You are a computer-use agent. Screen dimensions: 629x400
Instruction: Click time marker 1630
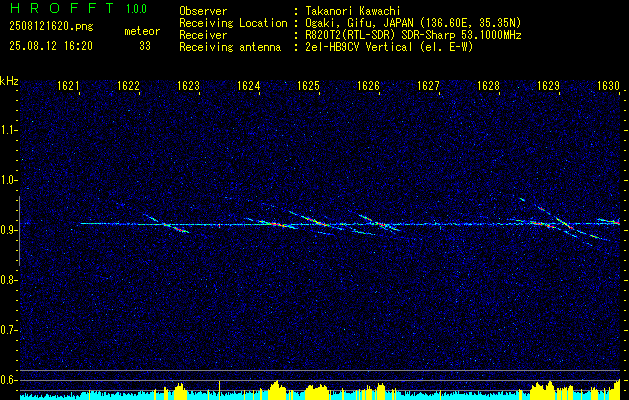(609, 86)
